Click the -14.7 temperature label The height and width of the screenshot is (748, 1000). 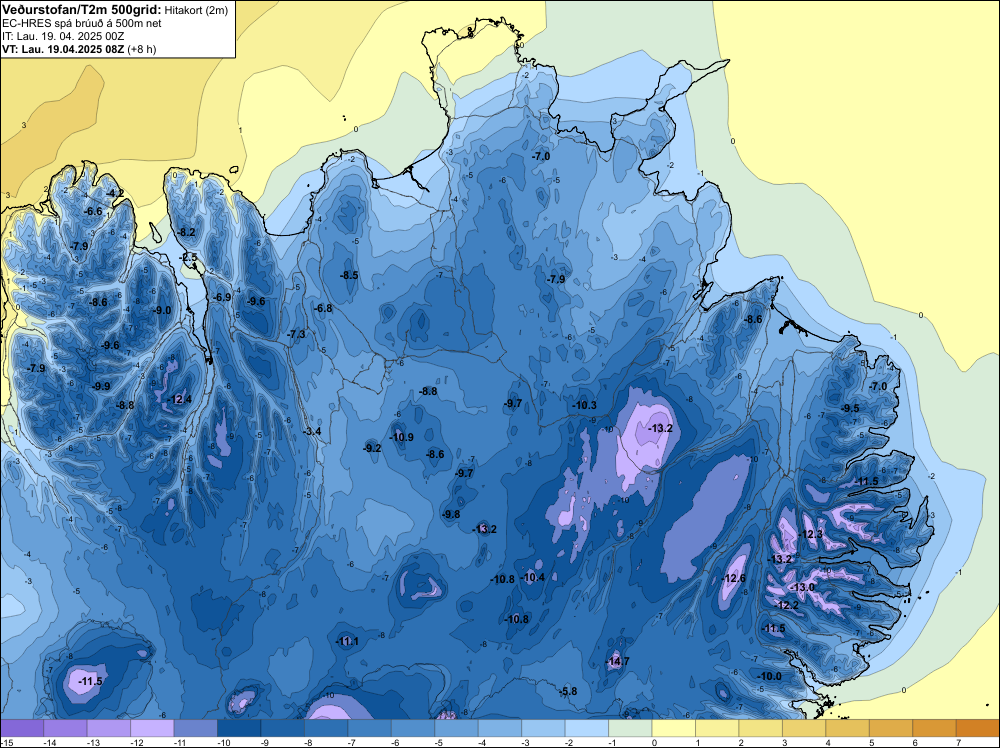[x=617, y=661]
